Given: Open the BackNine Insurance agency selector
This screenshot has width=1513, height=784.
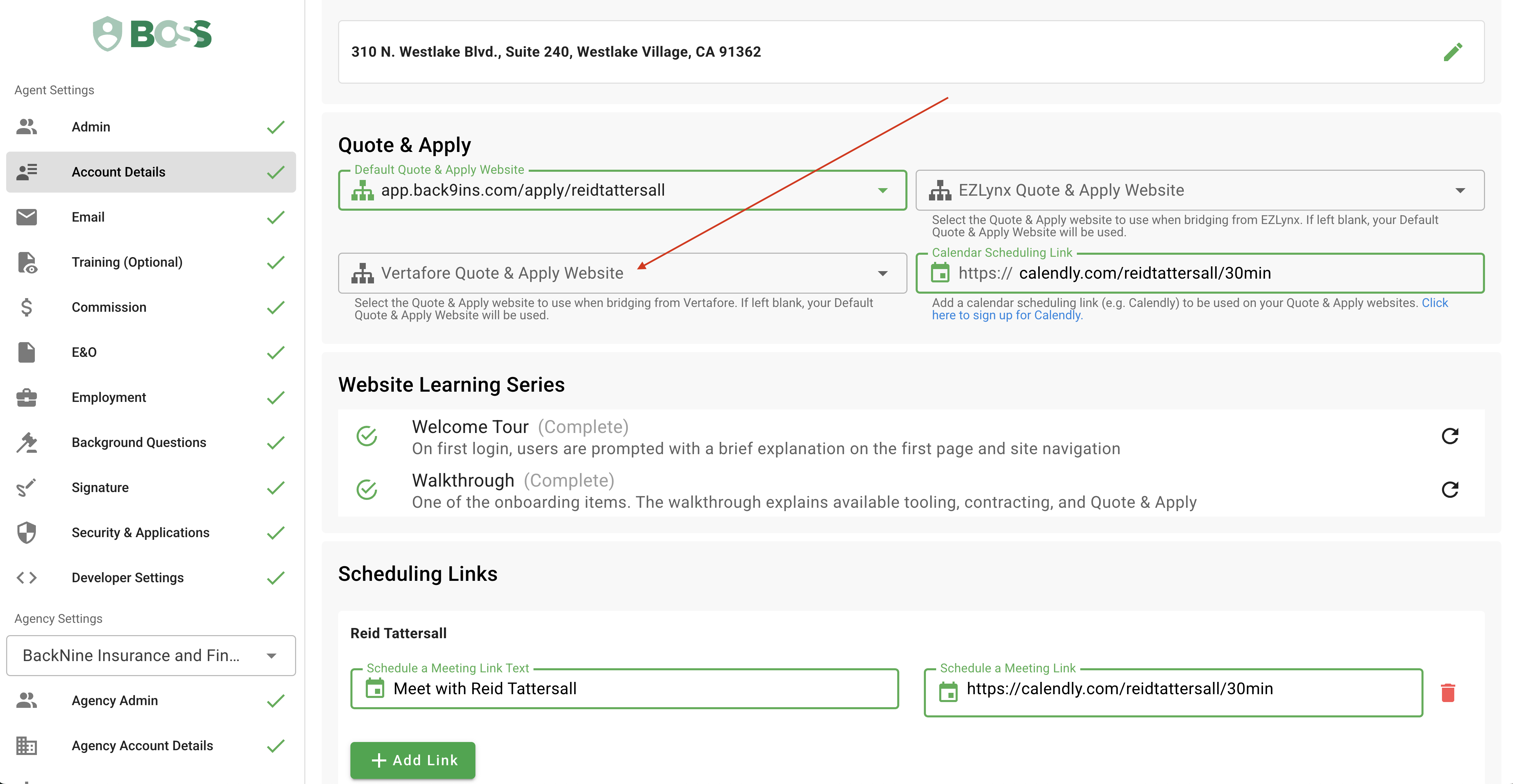Looking at the screenshot, I should tap(150, 655).
